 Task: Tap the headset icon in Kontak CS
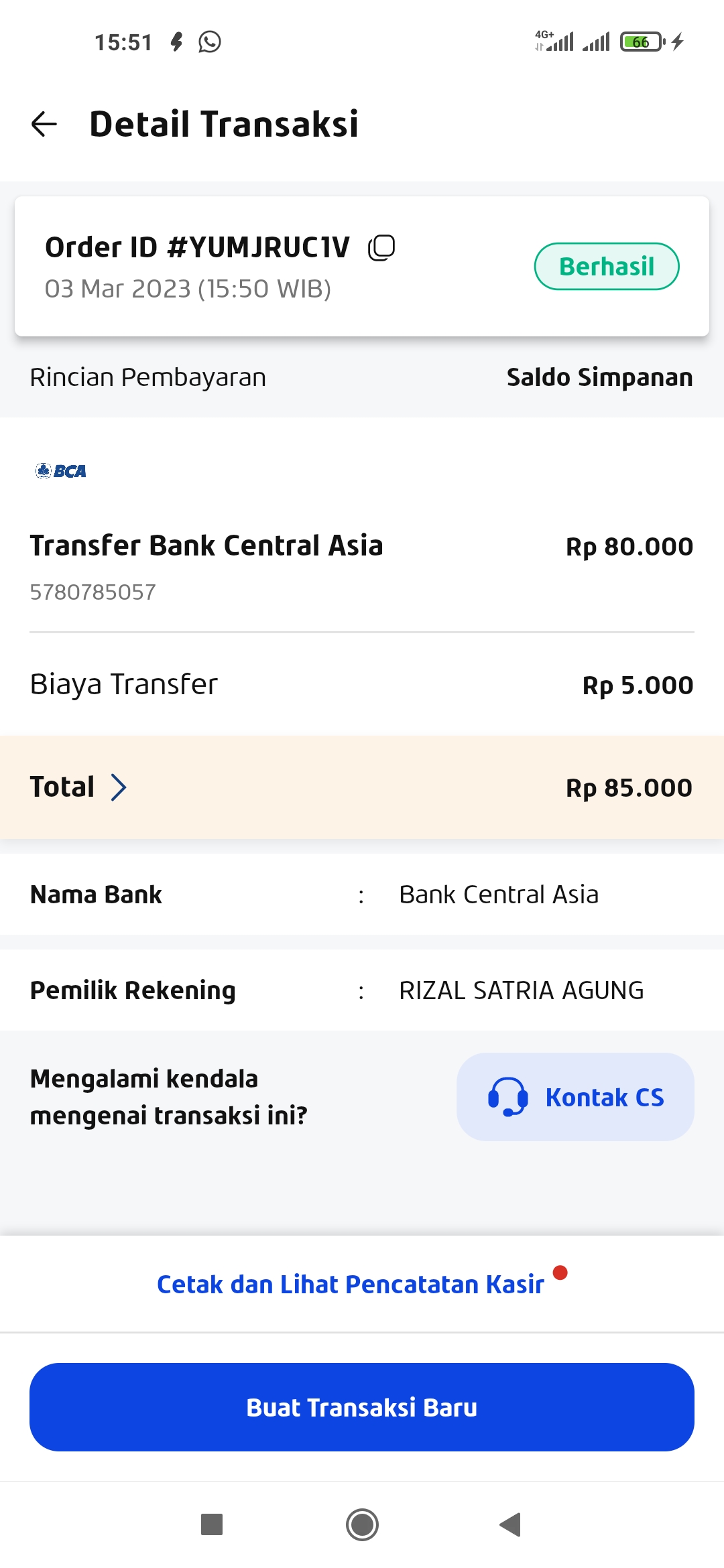point(507,1097)
